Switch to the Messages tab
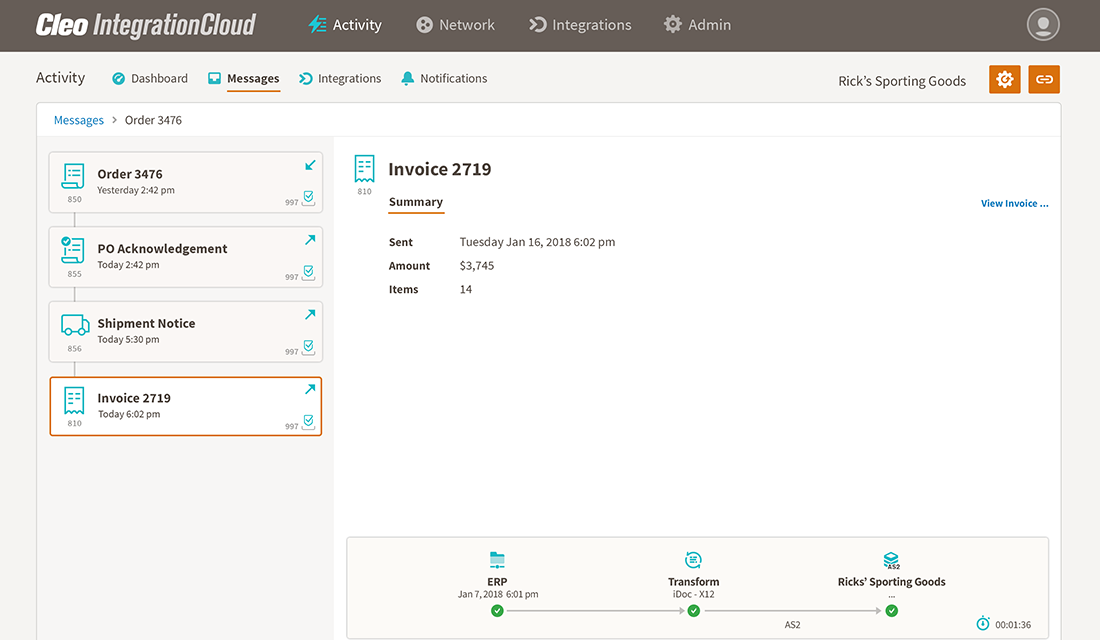1100x640 pixels. (243, 79)
